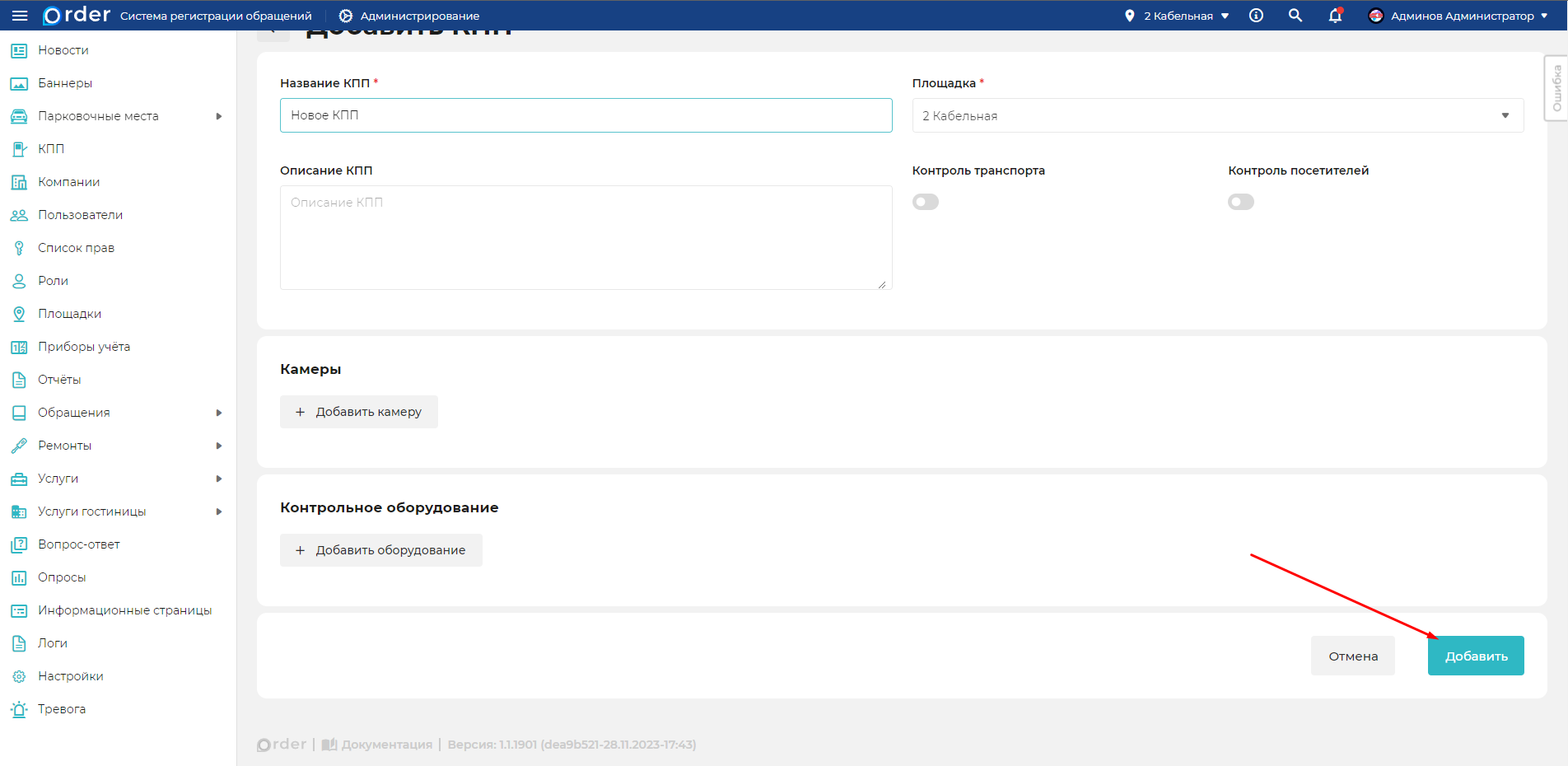Open the hamburger menu icon
This screenshot has width=1568, height=766.
click(20, 16)
